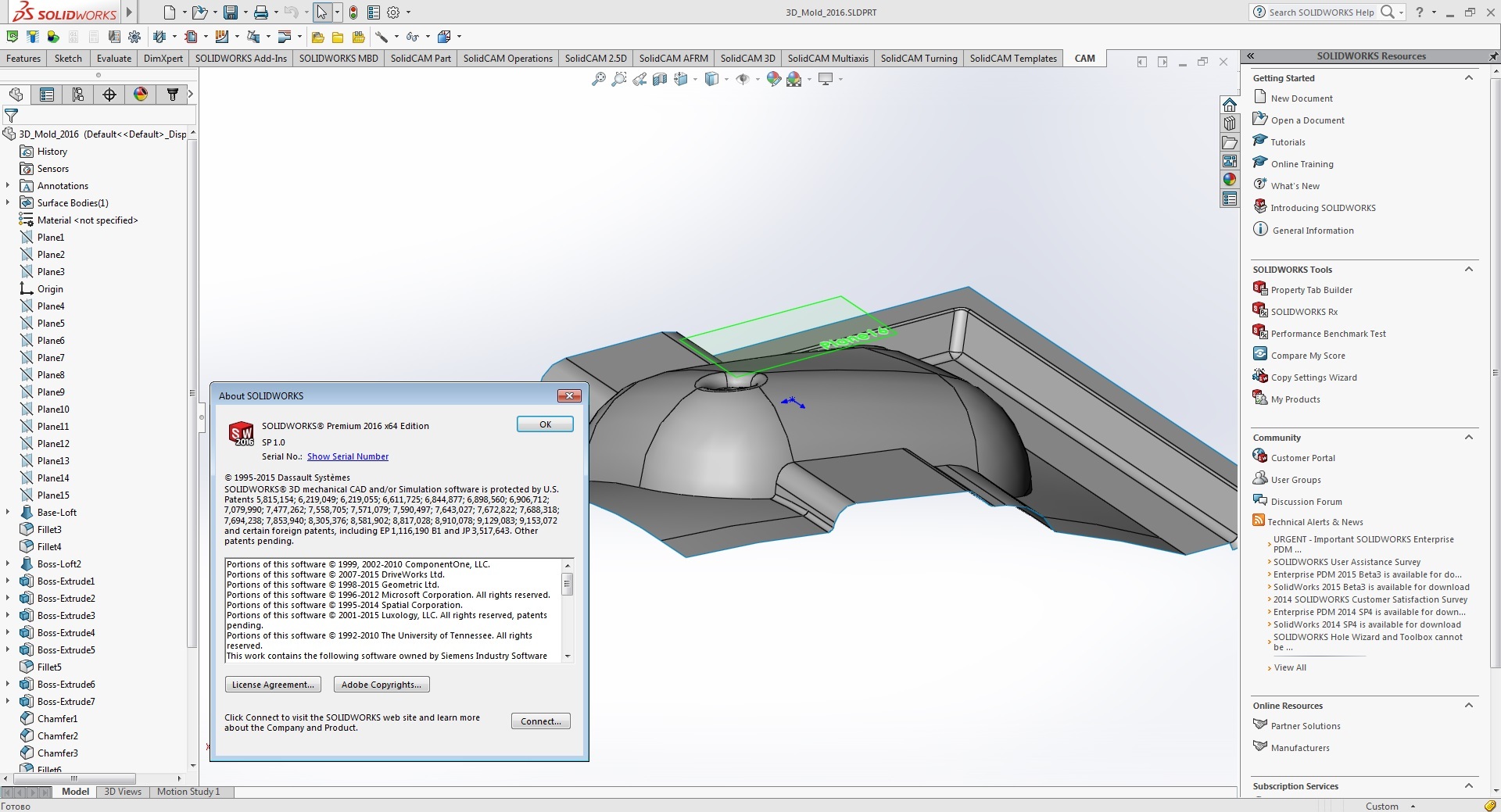Click the Search SOLIDWORKS Help field

coord(1321,13)
